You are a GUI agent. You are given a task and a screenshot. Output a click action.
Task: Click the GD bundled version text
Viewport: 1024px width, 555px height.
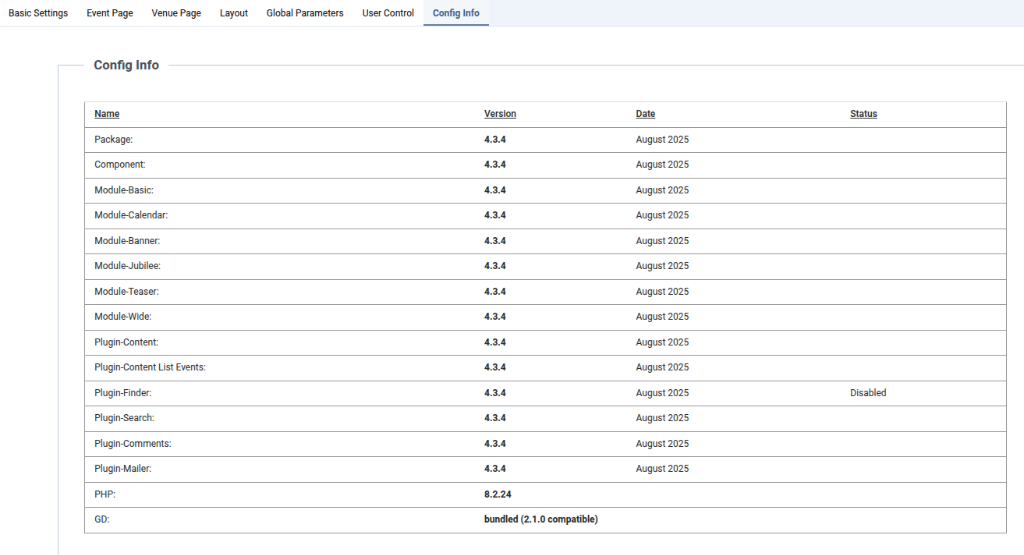(541, 519)
